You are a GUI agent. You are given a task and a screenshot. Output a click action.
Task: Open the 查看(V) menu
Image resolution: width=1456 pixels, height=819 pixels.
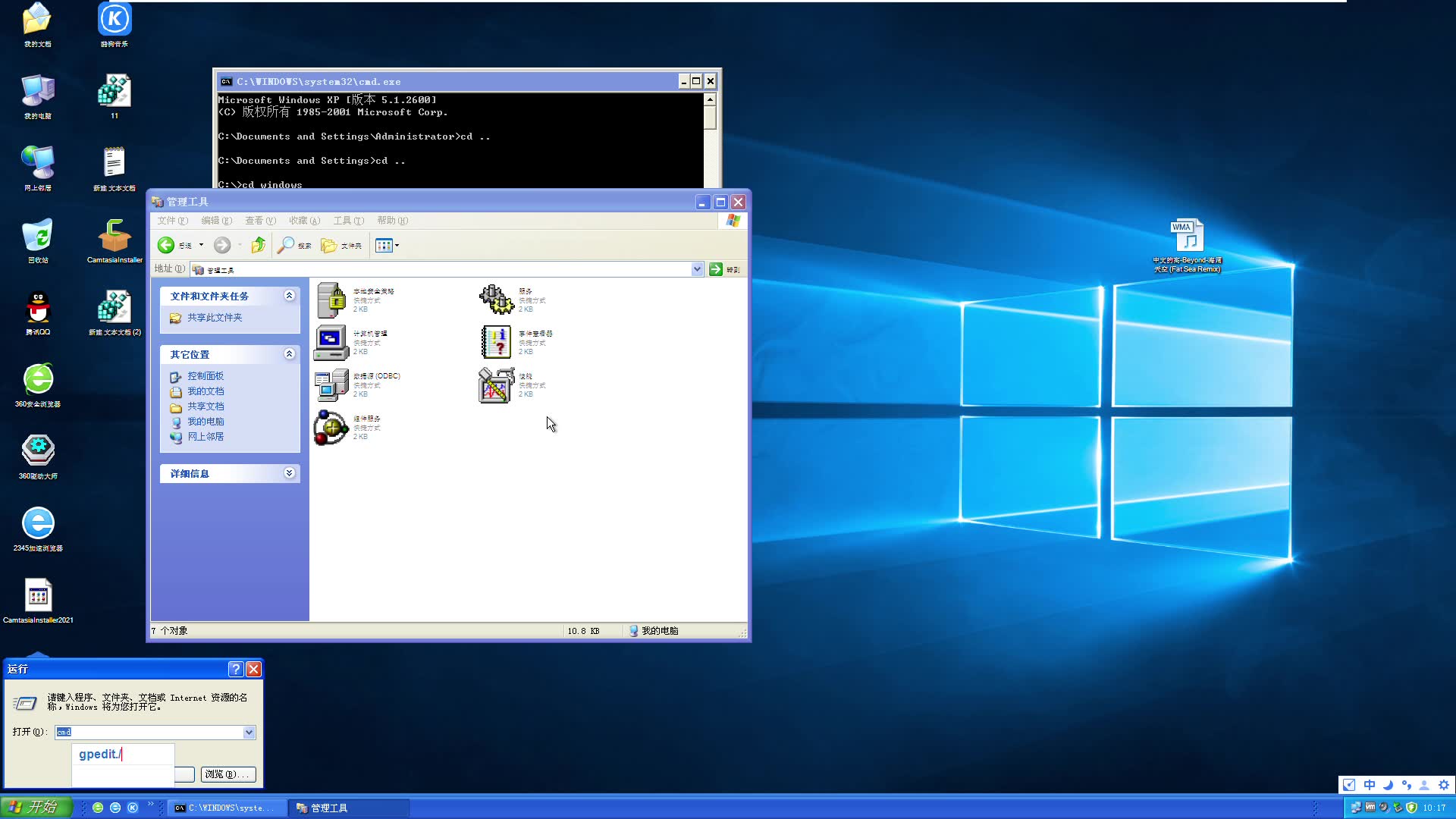(260, 221)
